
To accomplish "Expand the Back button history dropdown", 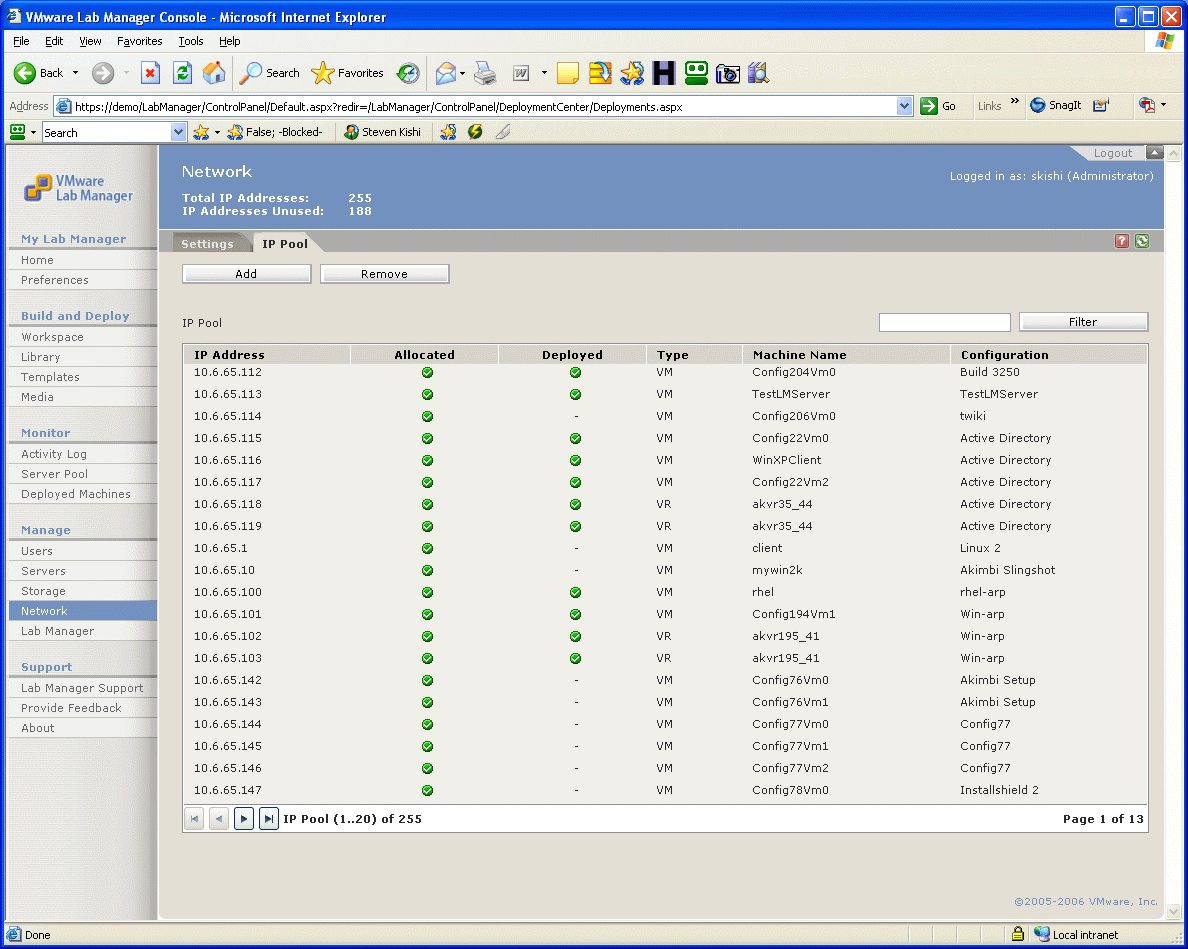I will tap(75, 73).
